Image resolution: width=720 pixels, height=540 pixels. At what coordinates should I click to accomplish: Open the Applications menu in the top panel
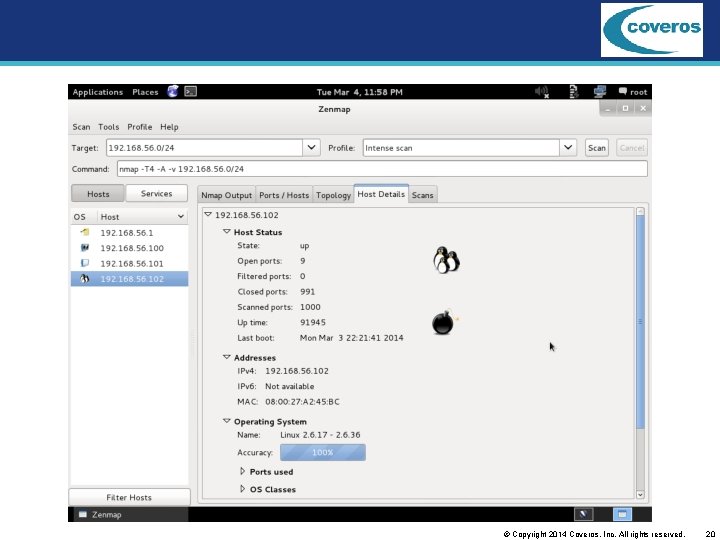(97, 92)
